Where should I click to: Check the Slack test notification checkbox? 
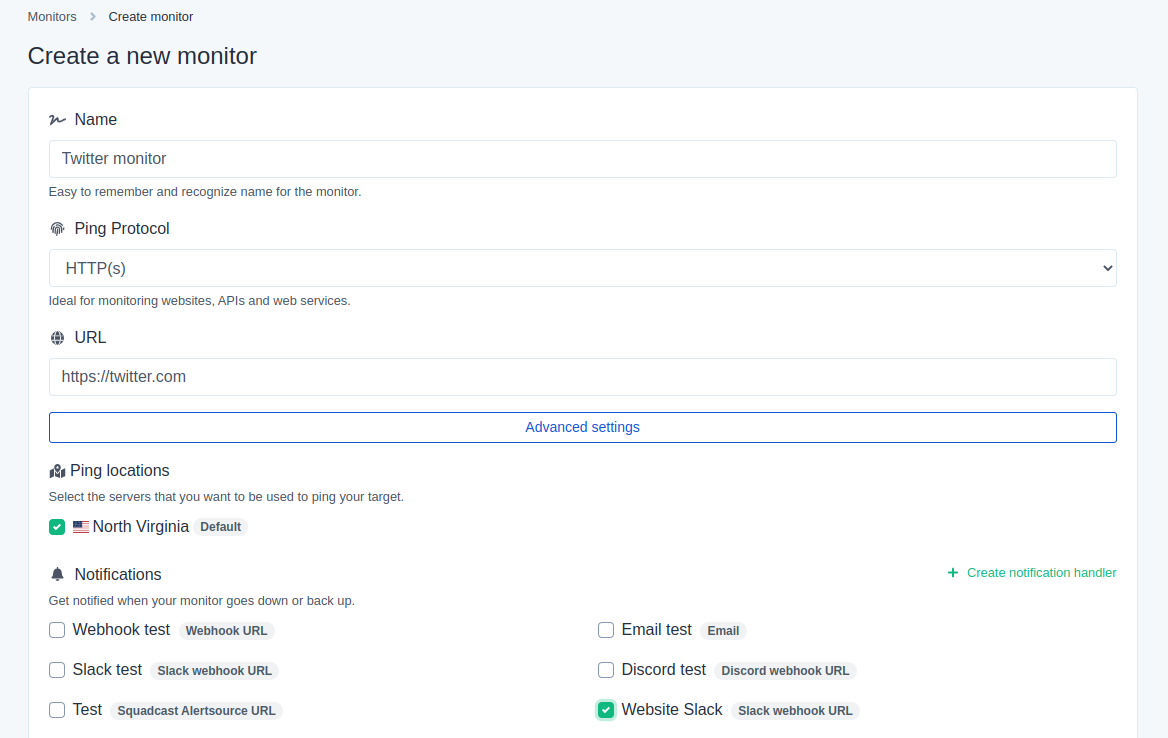click(x=57, y=670)
